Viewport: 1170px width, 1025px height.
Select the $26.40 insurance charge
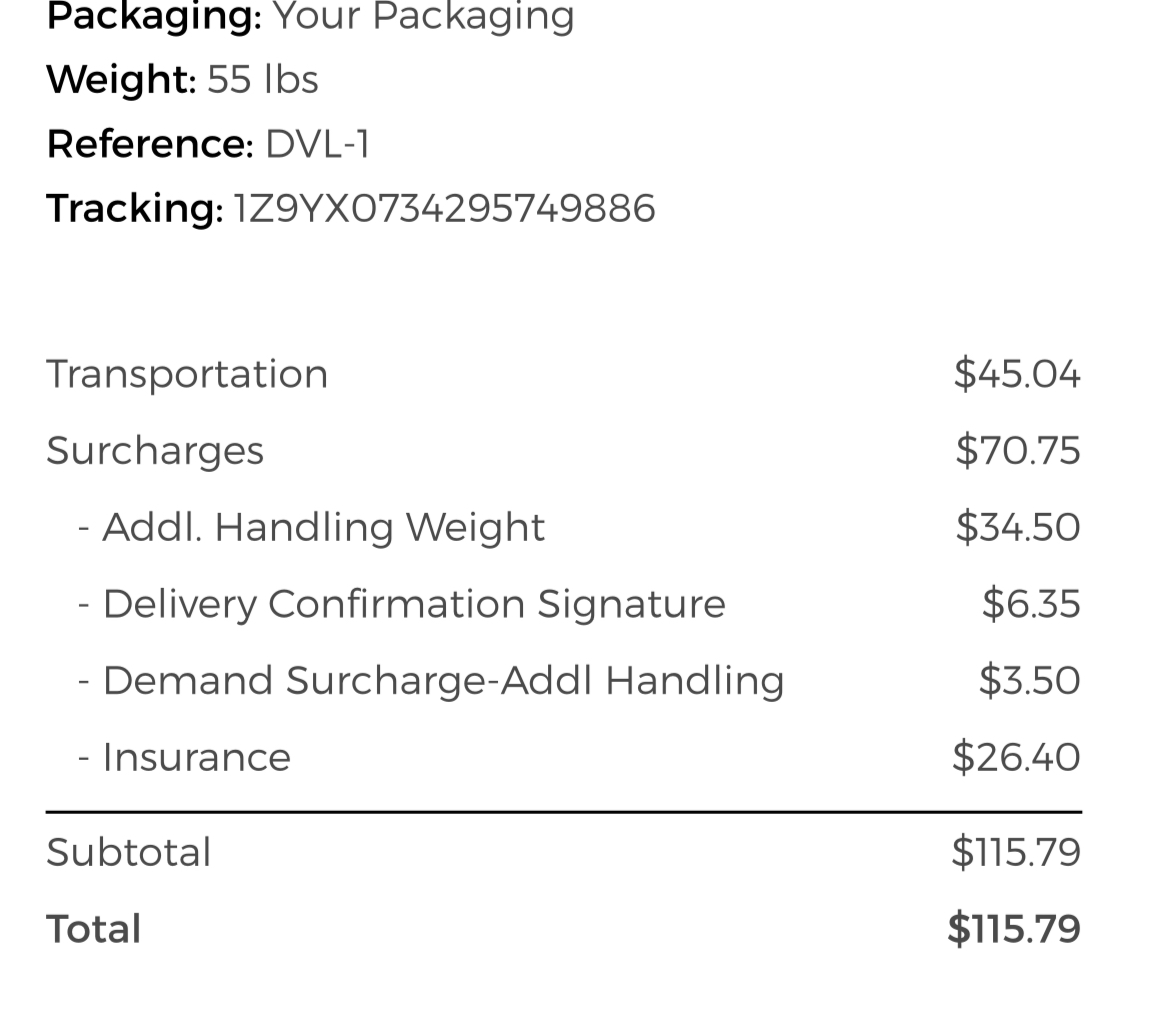click(x=1015, y=757)
